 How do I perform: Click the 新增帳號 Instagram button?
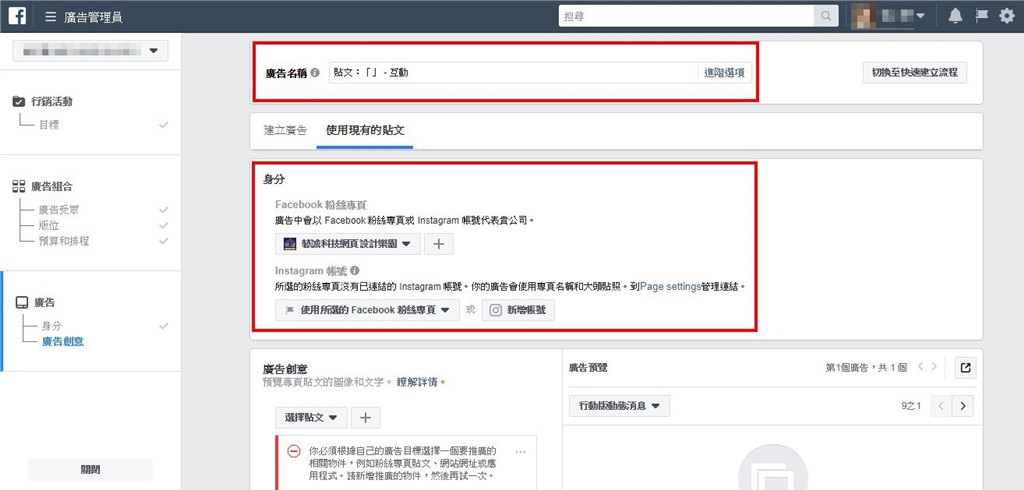click(x=519, y=310)
